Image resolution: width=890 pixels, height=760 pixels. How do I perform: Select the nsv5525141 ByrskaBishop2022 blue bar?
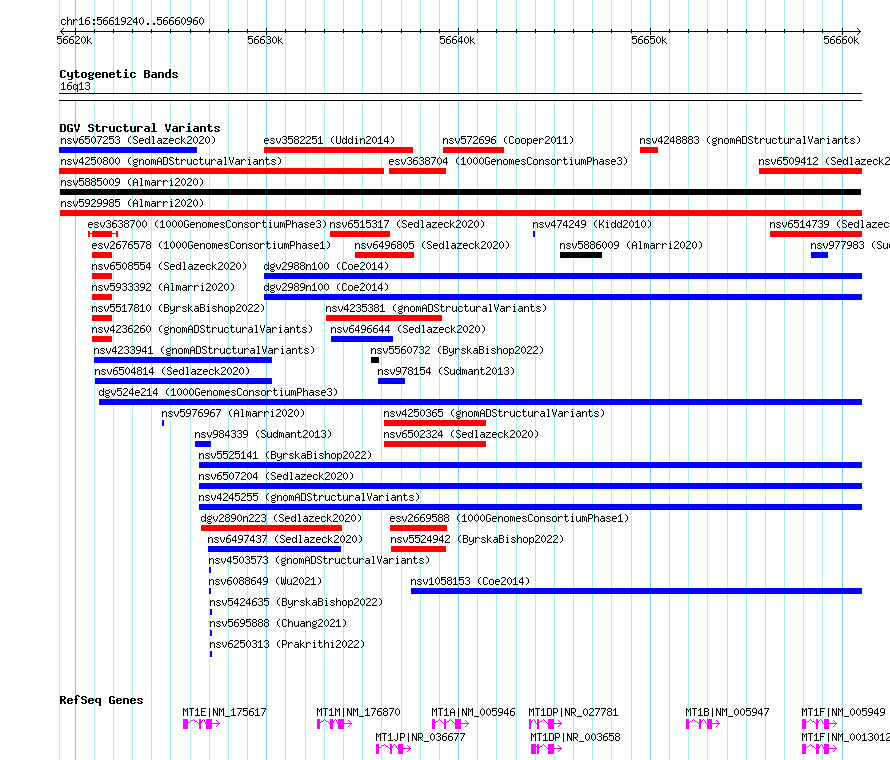tap(530, 465)
